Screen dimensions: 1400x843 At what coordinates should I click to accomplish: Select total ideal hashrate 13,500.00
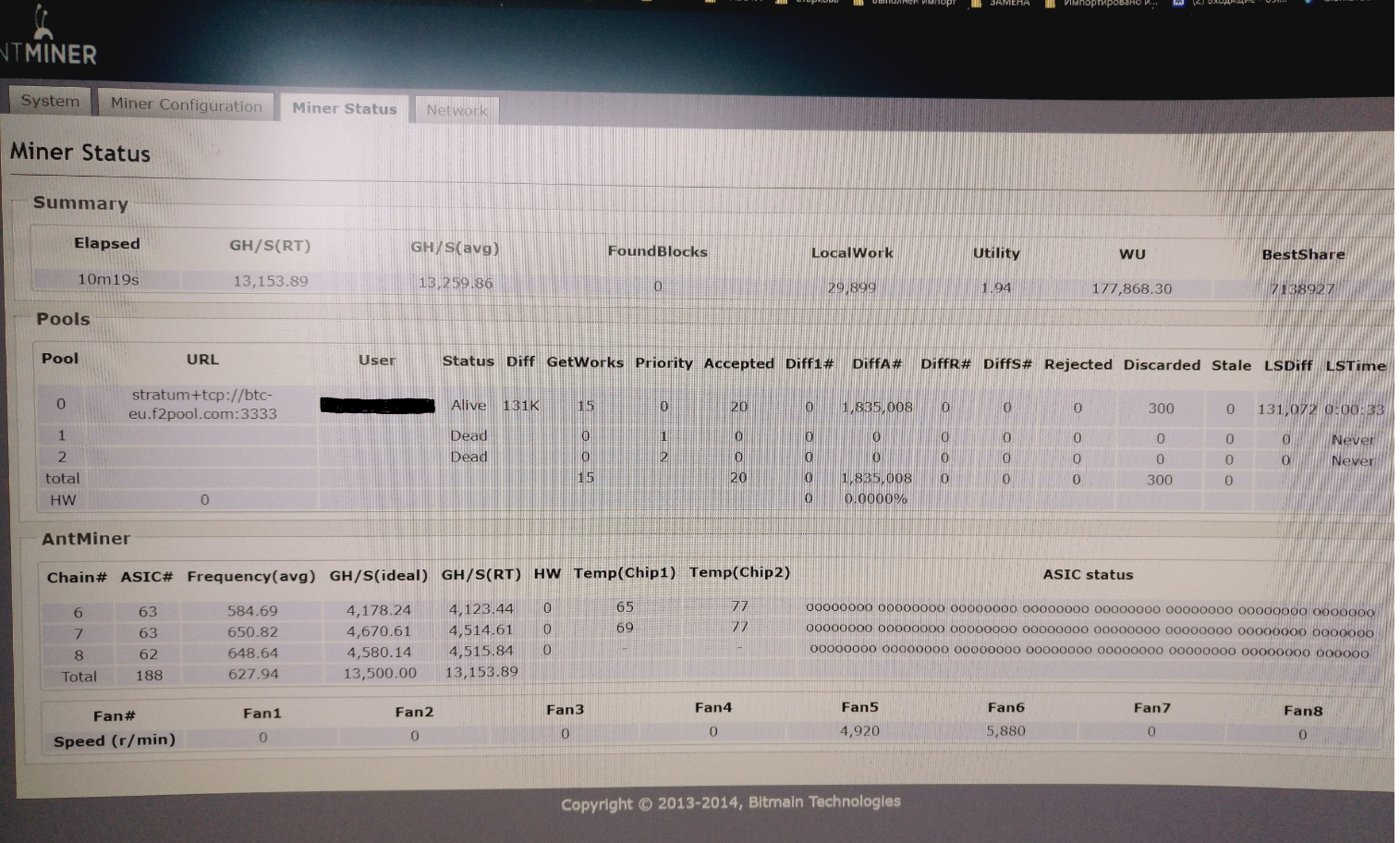click(x=380, y=673)
